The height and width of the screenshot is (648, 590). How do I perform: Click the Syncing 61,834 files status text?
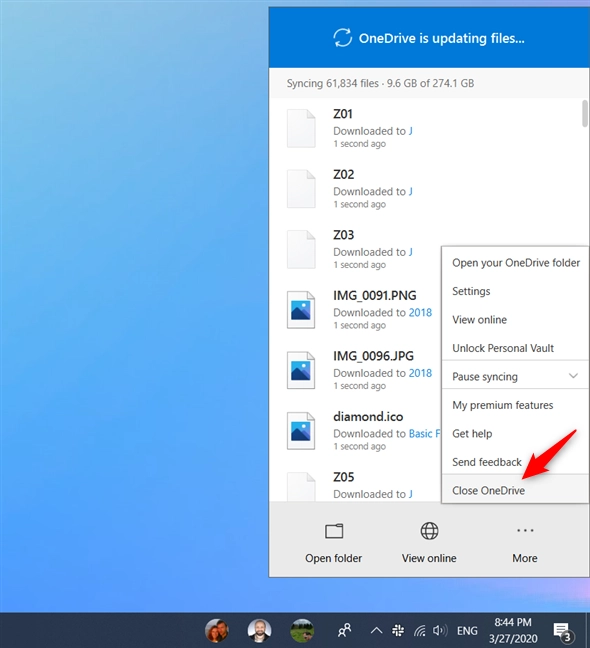[381, 83]
